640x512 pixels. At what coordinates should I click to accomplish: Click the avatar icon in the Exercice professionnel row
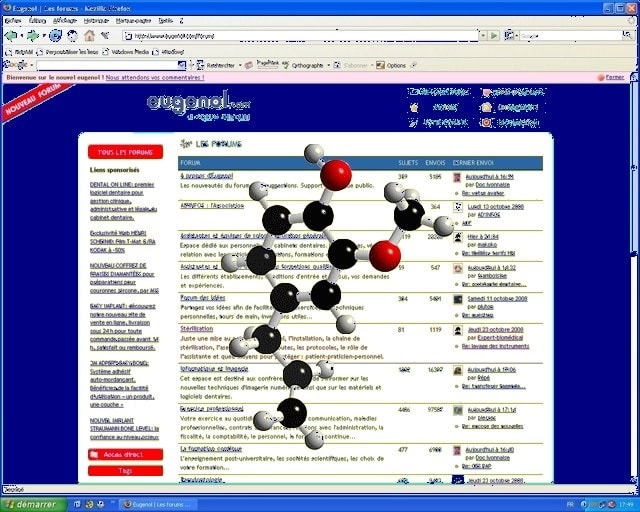click(x=458, y=410)
